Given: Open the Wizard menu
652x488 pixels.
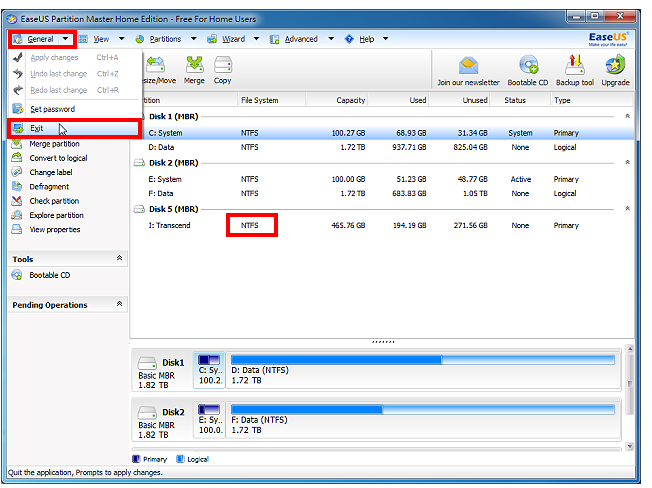Looking at the screenshot, I should coord(233,39).
